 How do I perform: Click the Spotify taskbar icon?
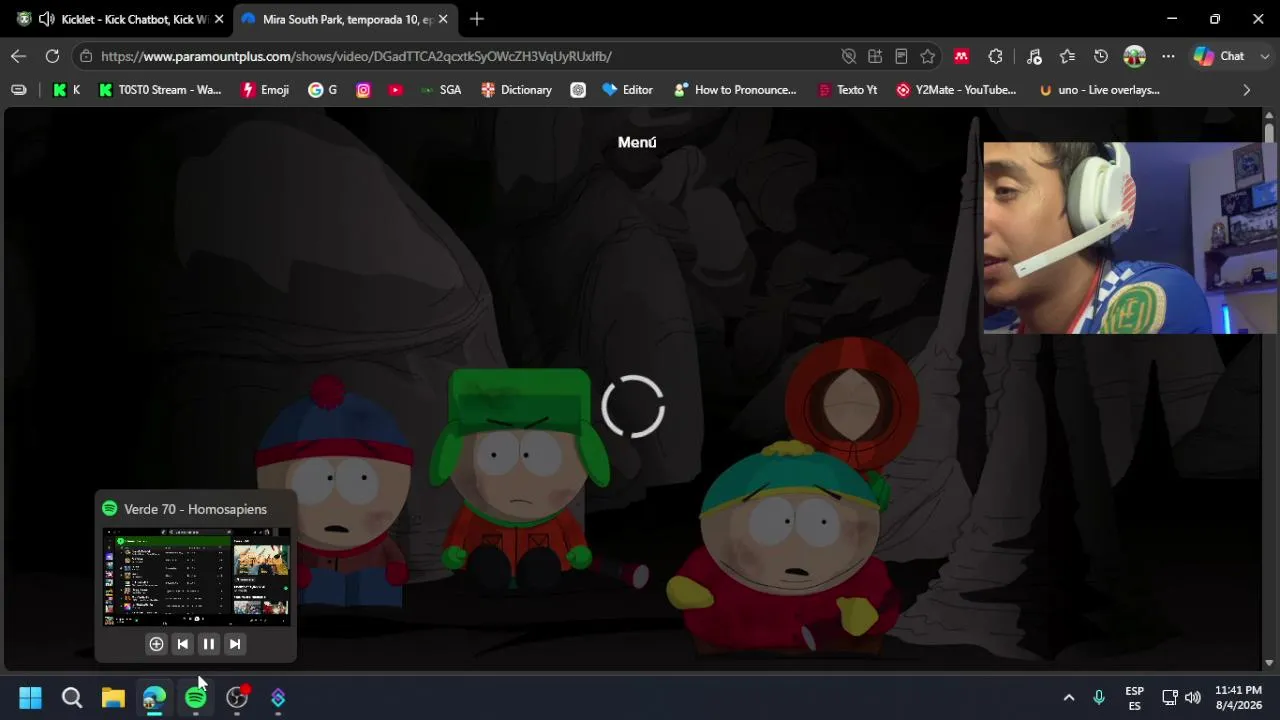(196, 697)
